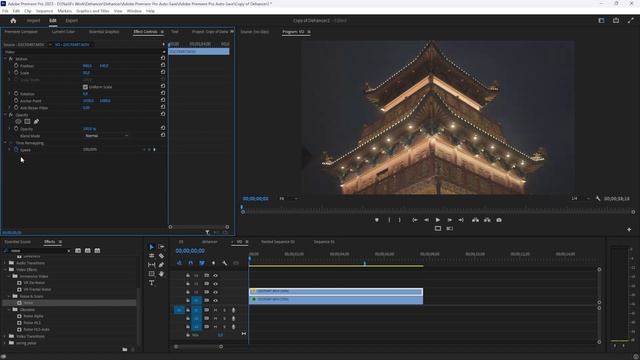Click Mark Out in Program monitor
The height and width of the screenshot is (360, 640).
(x=400, y=220)
